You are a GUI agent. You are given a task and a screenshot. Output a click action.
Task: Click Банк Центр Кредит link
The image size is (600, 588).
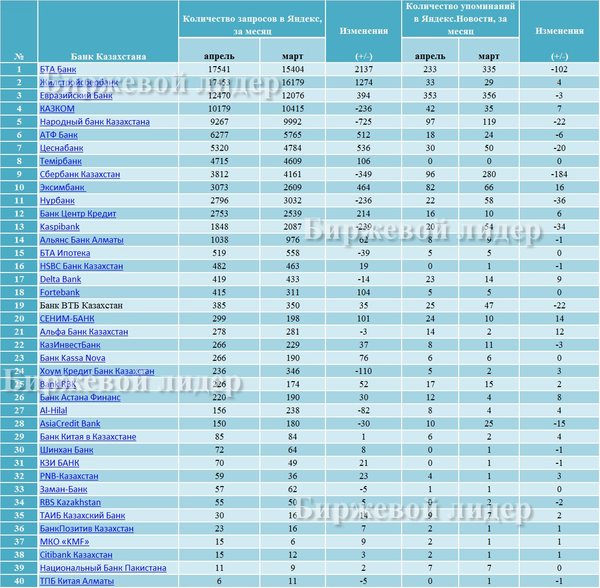78,213
